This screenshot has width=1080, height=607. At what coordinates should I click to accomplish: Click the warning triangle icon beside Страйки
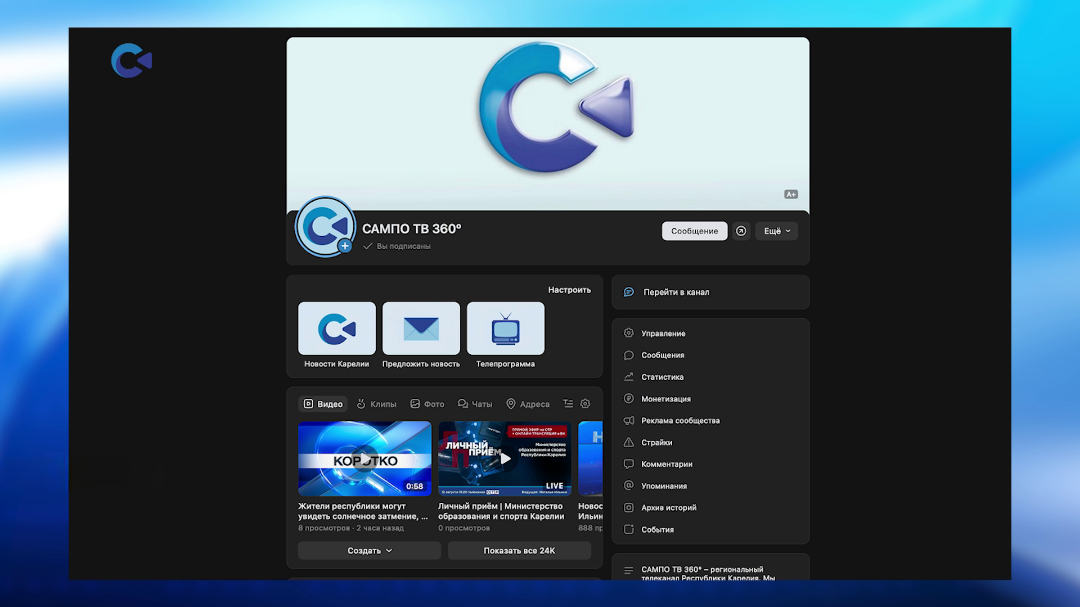[x=629, y=443]
